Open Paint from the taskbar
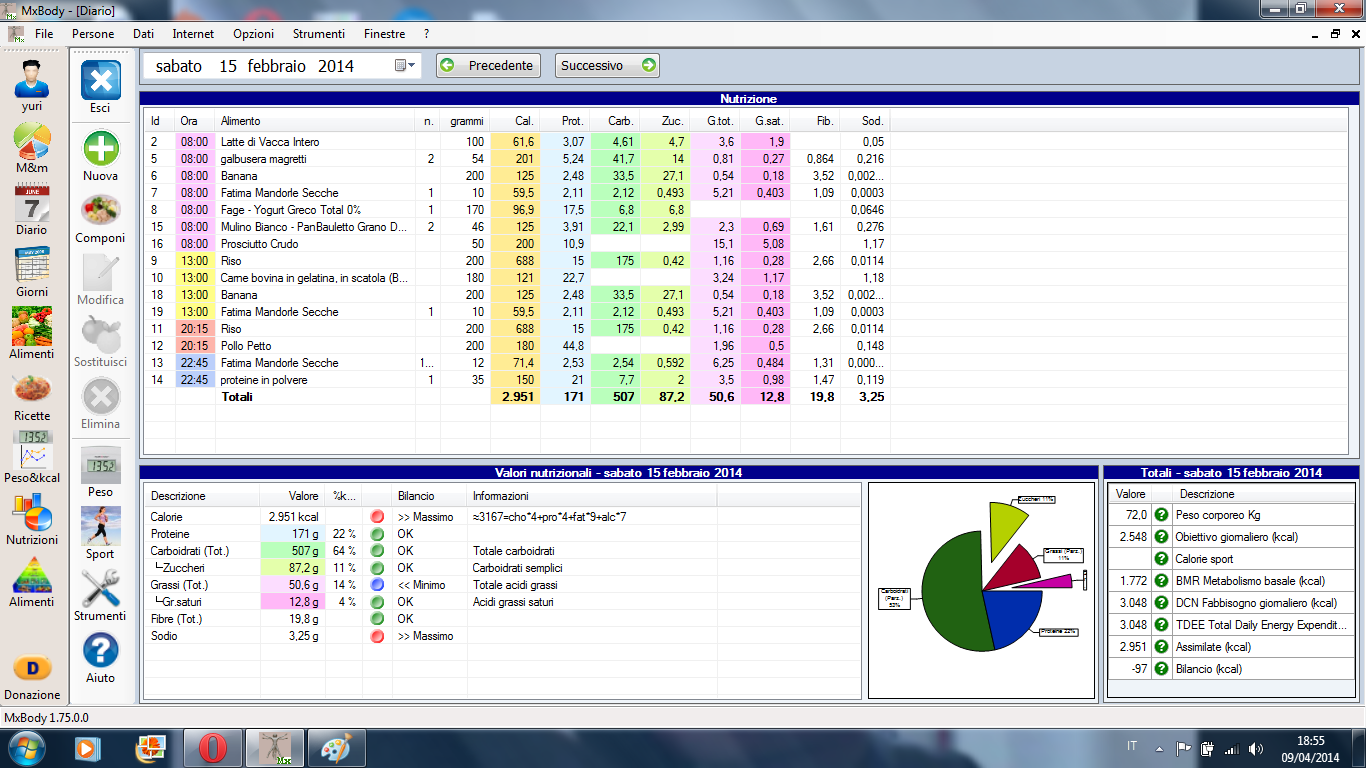The width and height of the screenshot is (1366, 768). tap(335, 748)
